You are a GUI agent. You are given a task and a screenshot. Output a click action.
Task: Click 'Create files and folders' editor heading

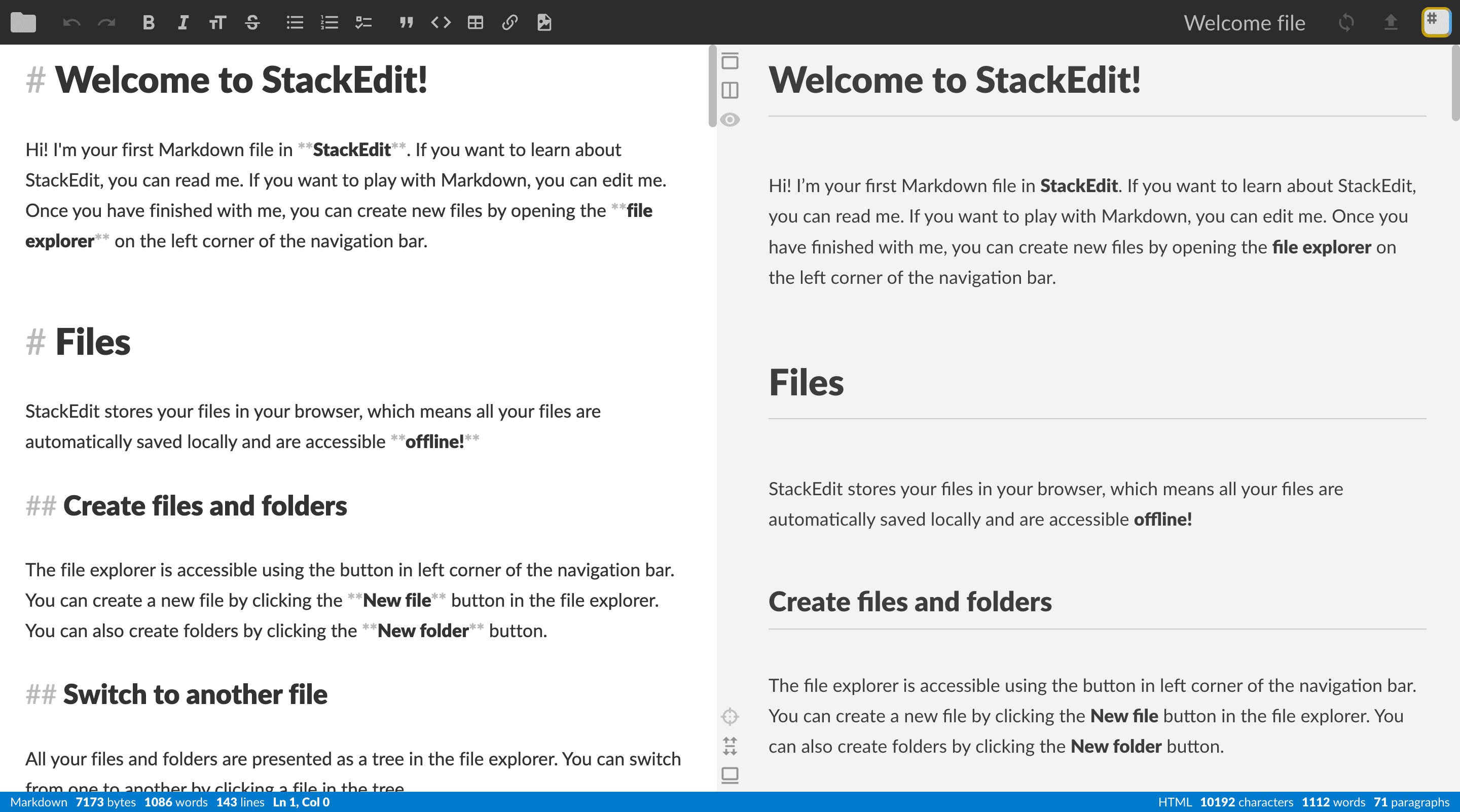(x=205, y=505)
